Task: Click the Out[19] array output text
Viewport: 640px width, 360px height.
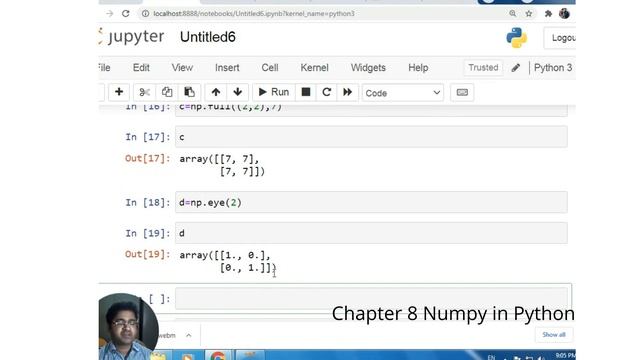Action: coord(228,261)
